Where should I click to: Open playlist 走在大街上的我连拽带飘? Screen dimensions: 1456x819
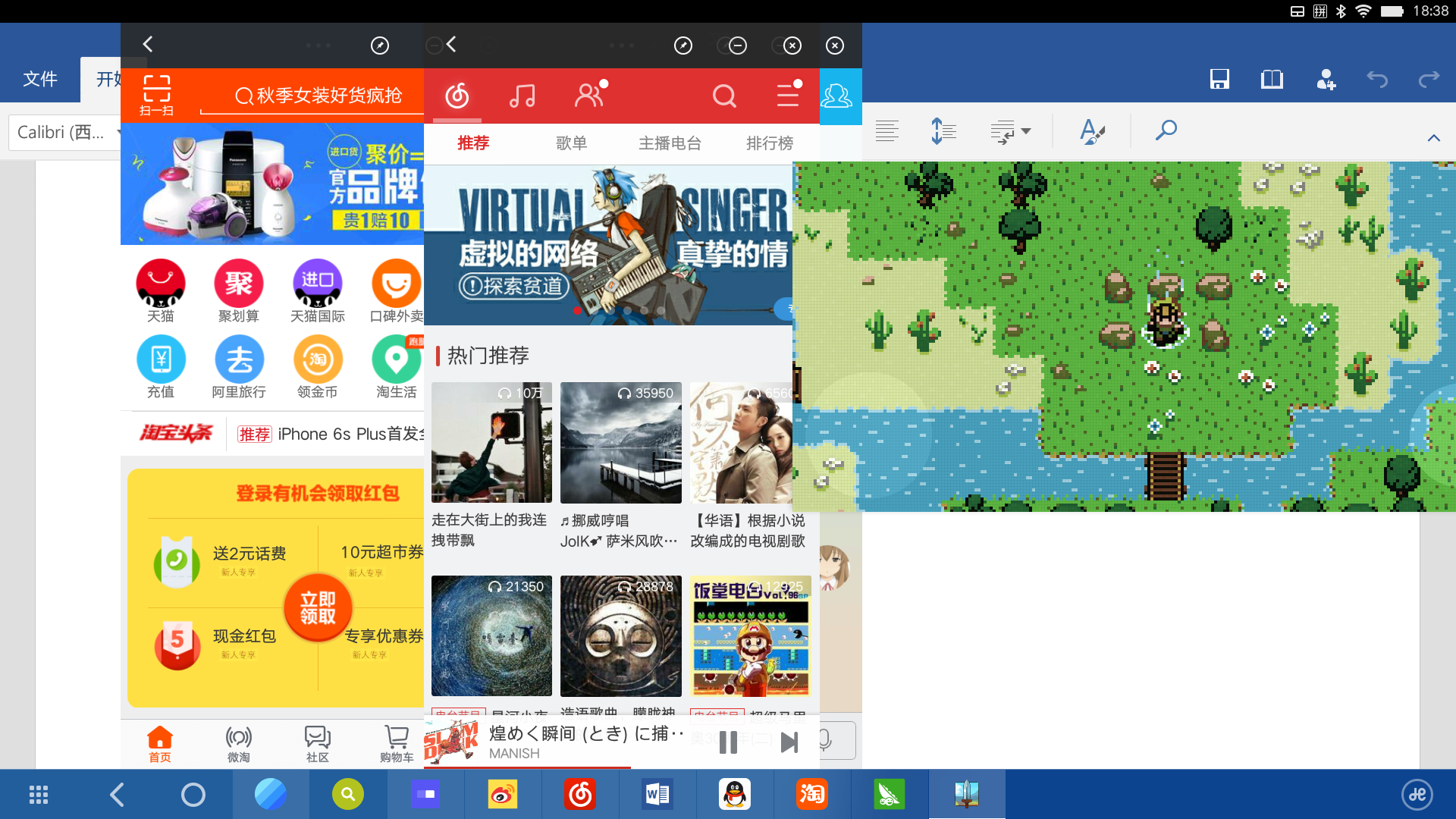coord(491,442)
